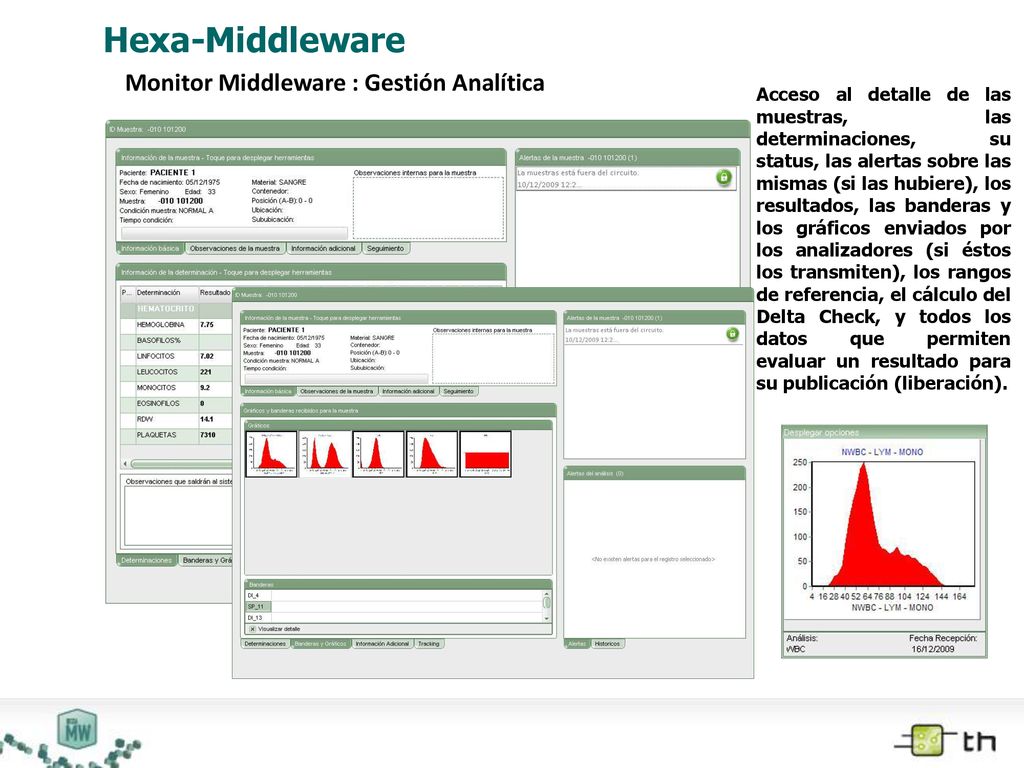The image size is (1024, 768).
Task: Click Observaciones internas text box in front window
Action: pyautogui.click(x=493, y=358)
